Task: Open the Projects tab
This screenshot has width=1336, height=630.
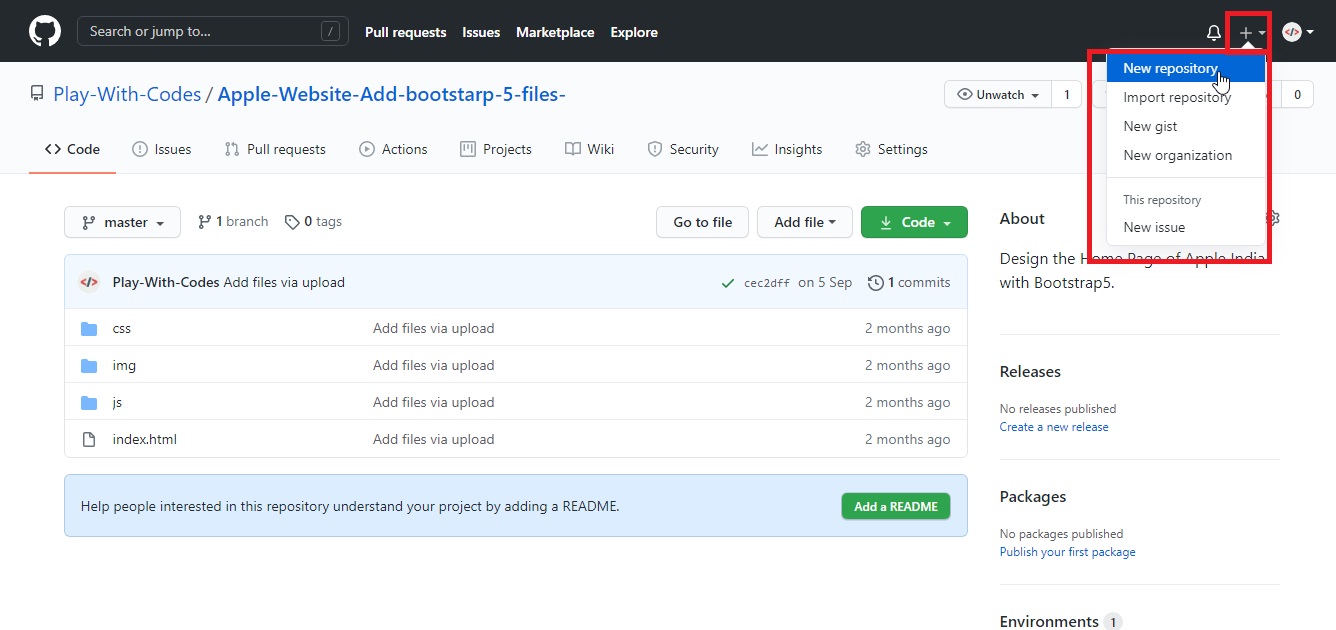Action: (x=496, y=149)
